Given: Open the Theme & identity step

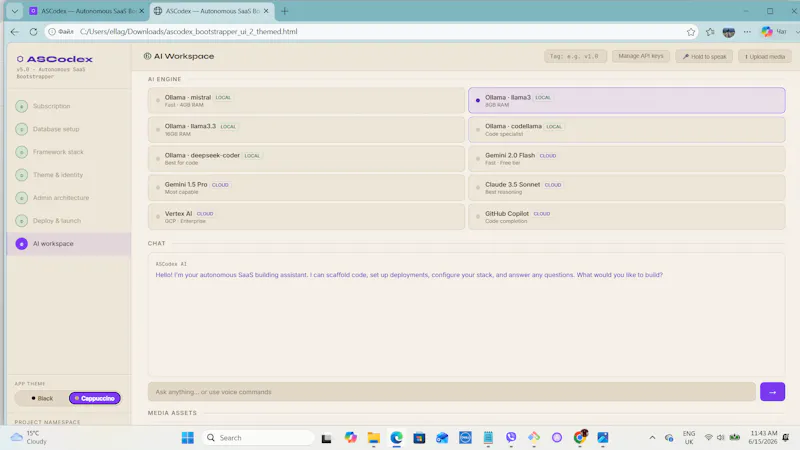Looking at the screenshot, I should 69,175.
